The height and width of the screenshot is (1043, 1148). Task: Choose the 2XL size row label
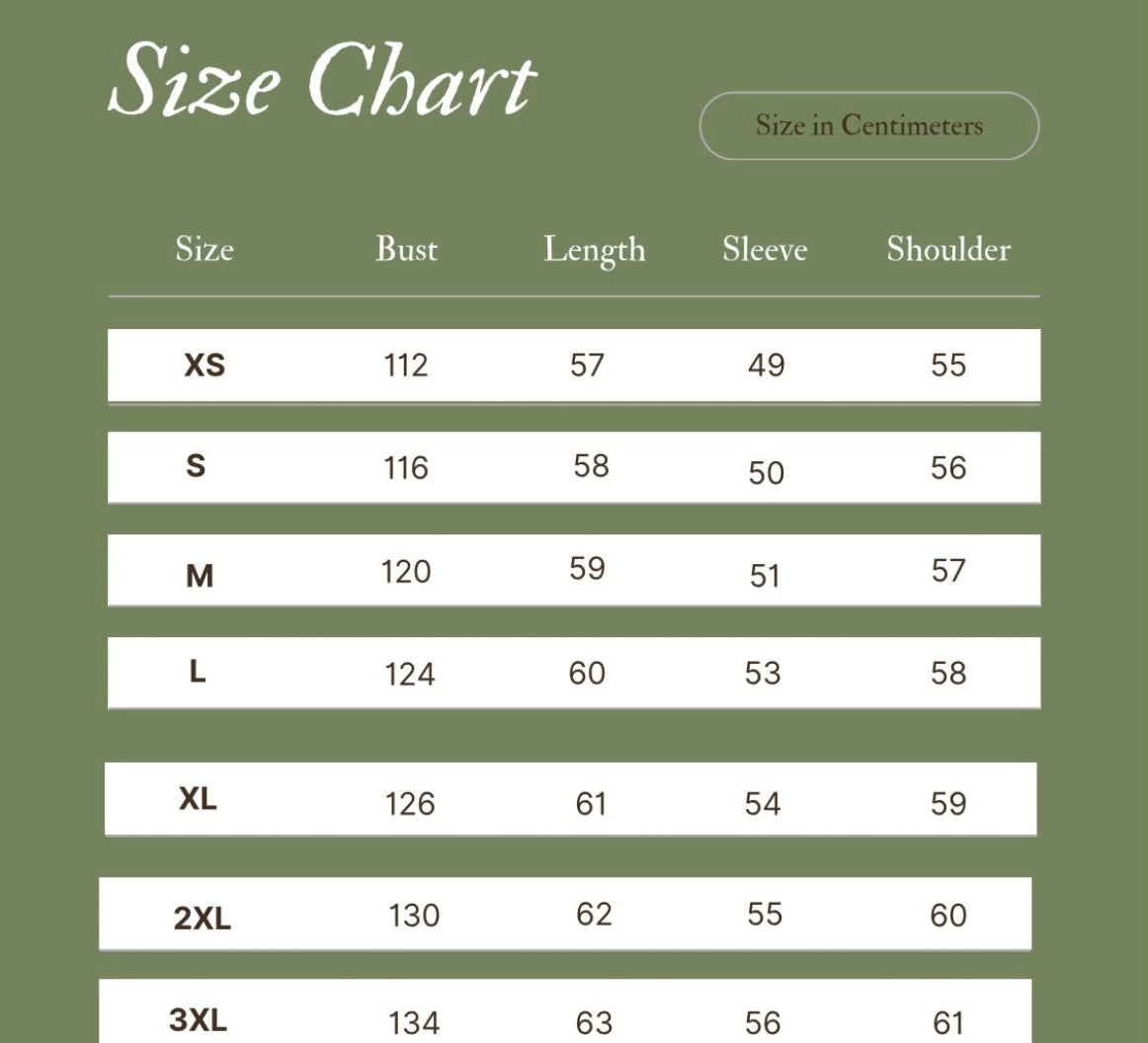point(202,919)
